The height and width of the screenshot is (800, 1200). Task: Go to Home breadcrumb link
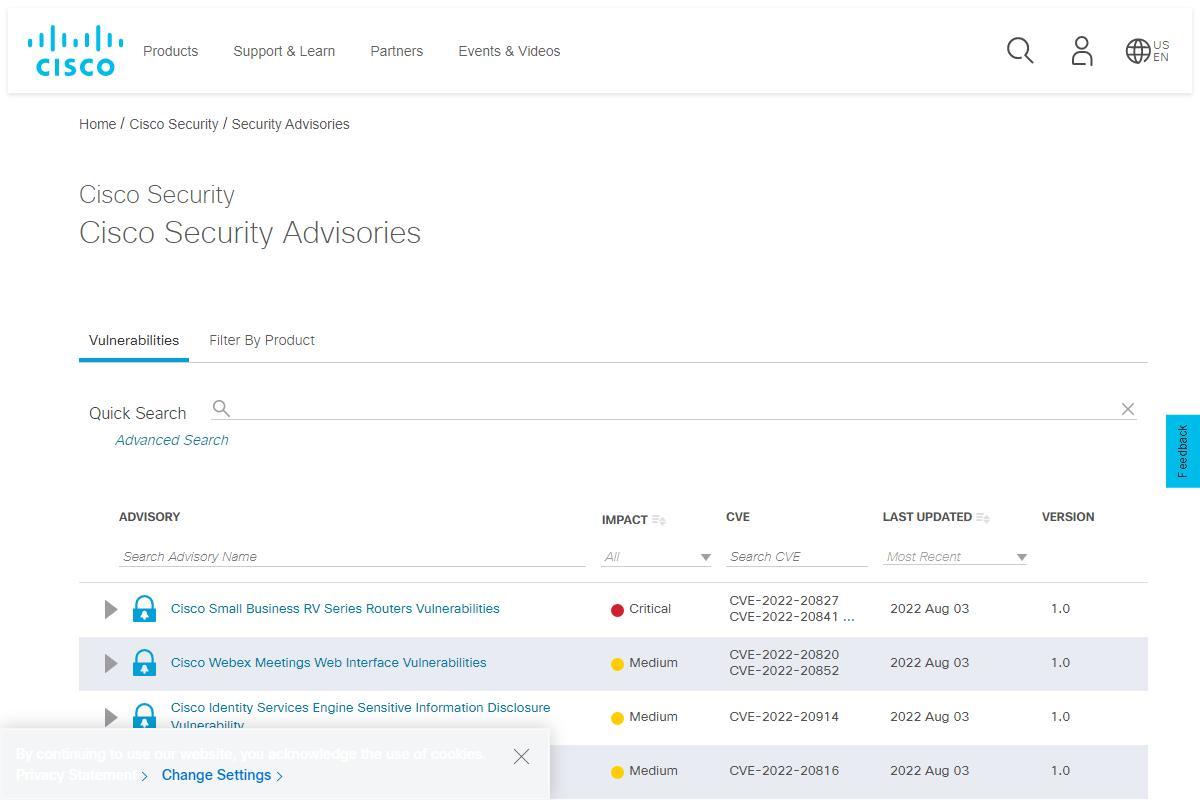point(98,124)
